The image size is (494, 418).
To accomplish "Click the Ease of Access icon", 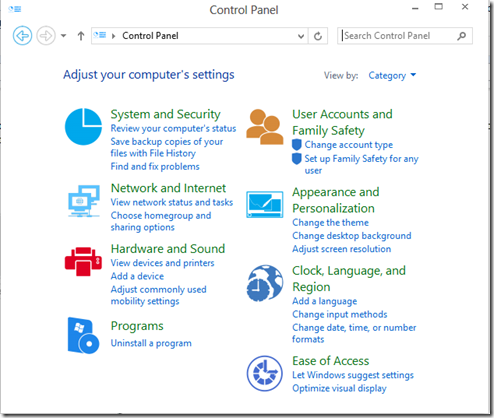I will point(265,373).
